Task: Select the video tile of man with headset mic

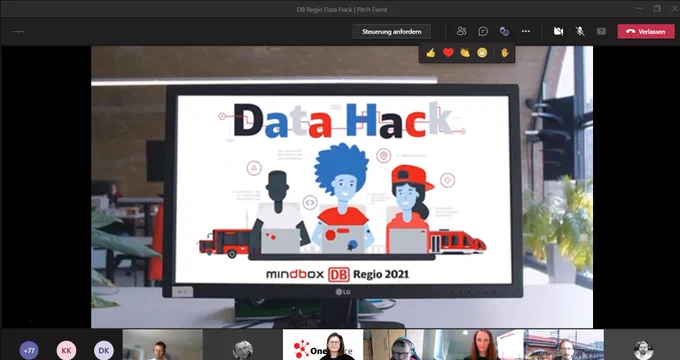Action: (x=163, y=345)
